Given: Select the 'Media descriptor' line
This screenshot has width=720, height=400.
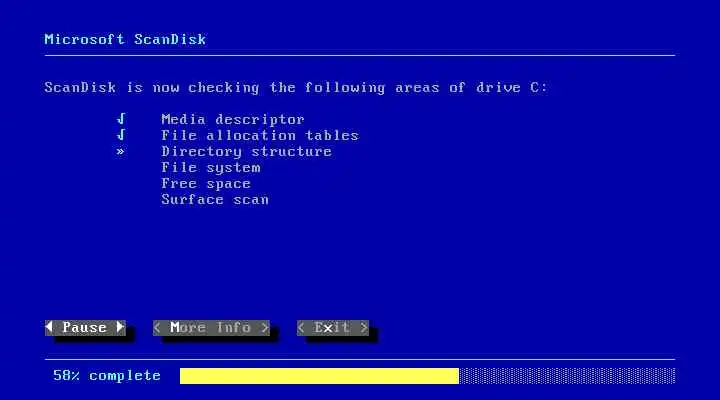Looking at the screenshot, I should coord(233,119).
